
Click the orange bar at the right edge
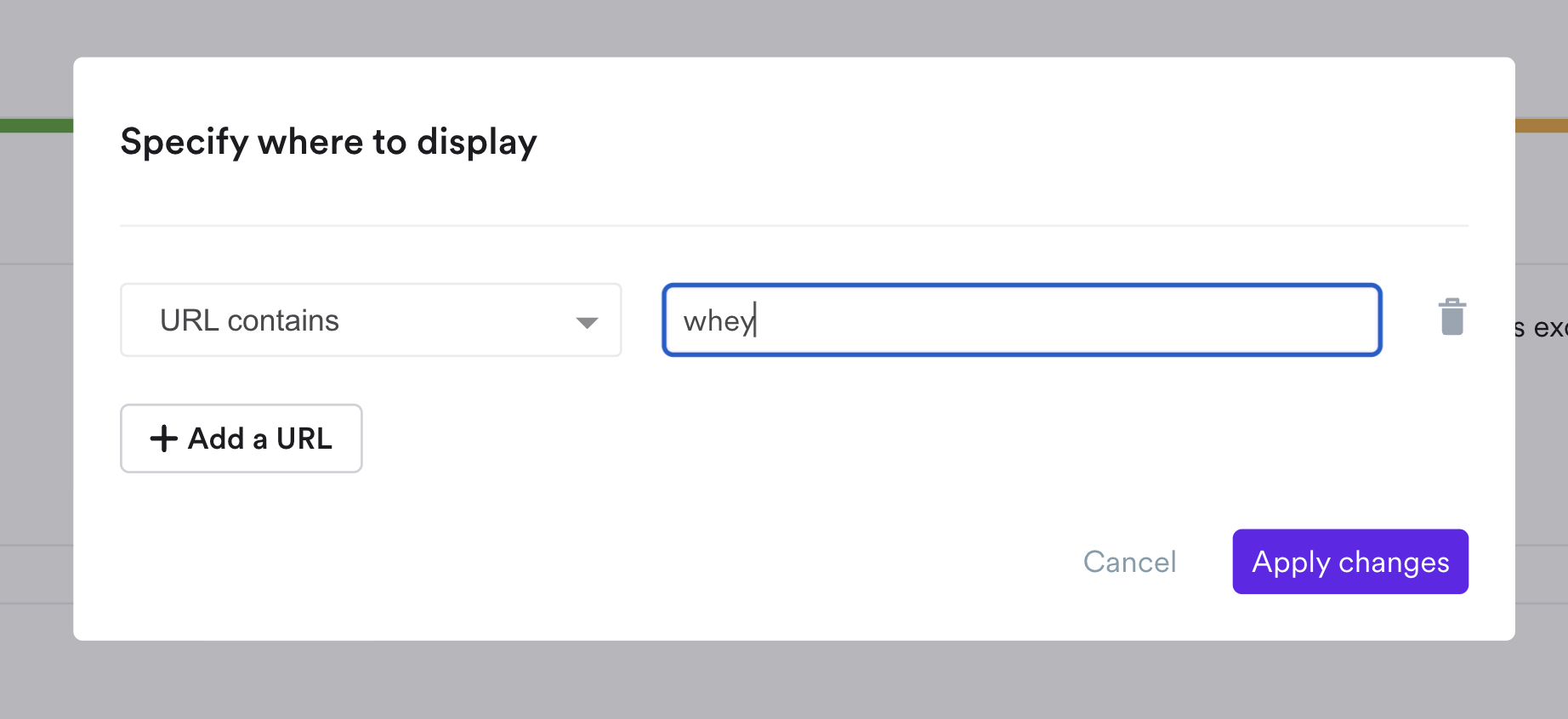click(x=1542, y=126)
